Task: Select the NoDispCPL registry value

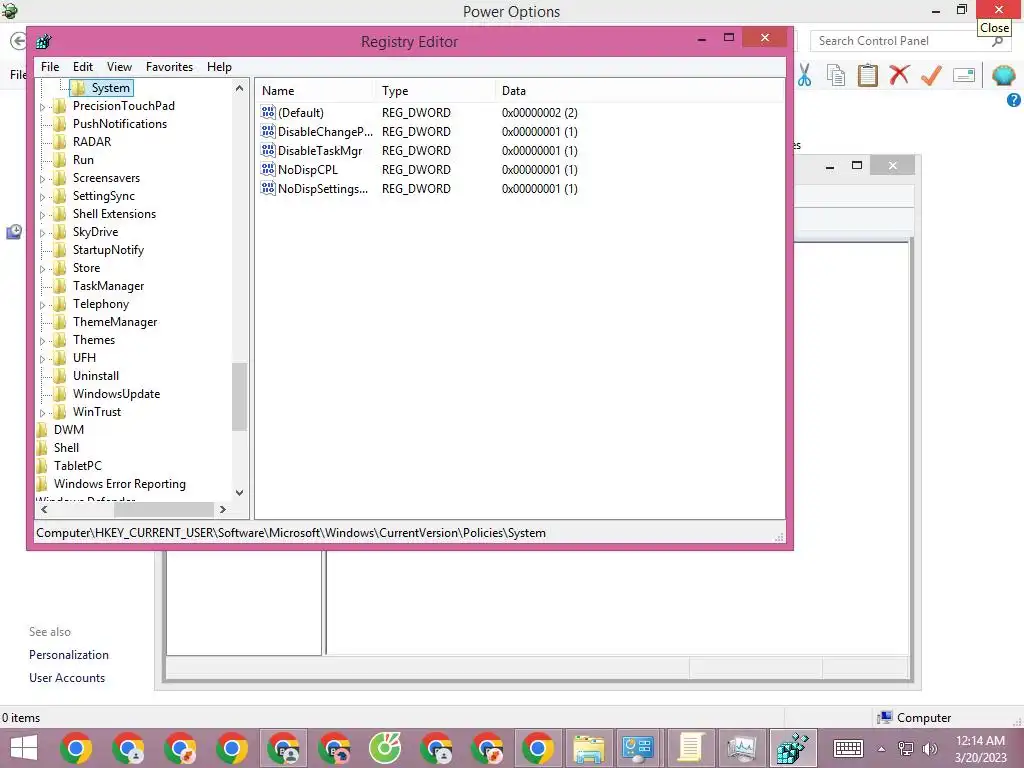Action: [299, 169]
